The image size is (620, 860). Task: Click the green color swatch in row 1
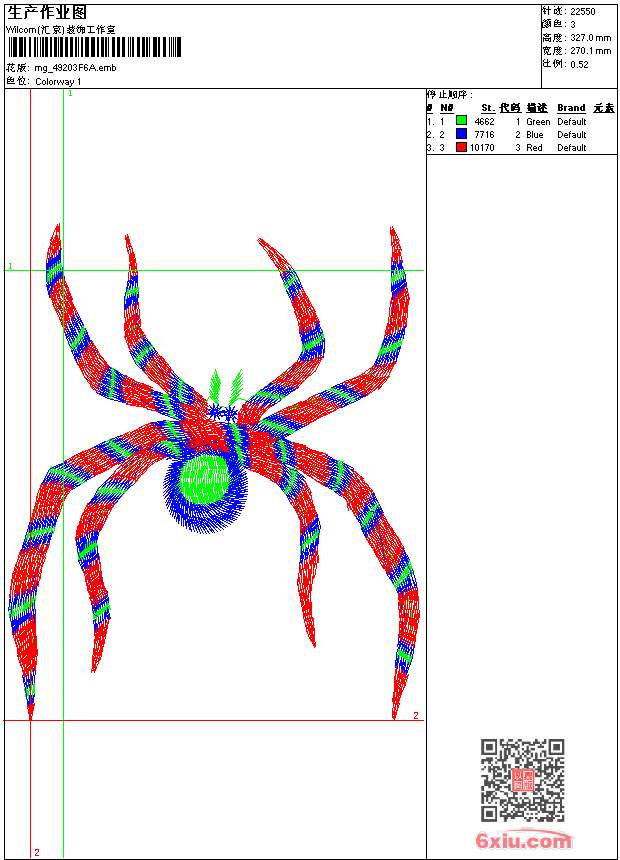(x=461, y=121)
